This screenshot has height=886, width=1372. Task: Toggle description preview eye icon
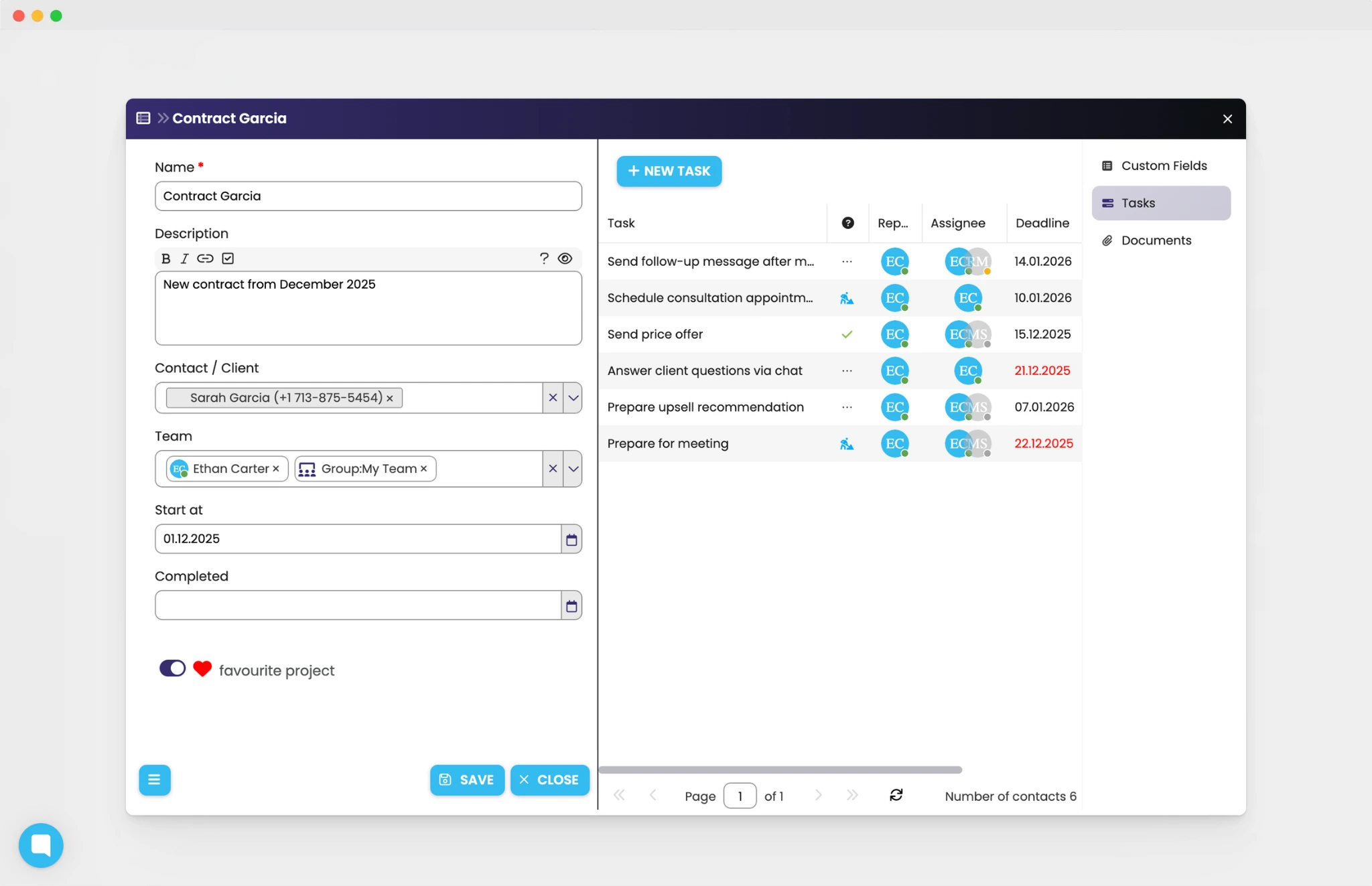[x=565, y=259]
